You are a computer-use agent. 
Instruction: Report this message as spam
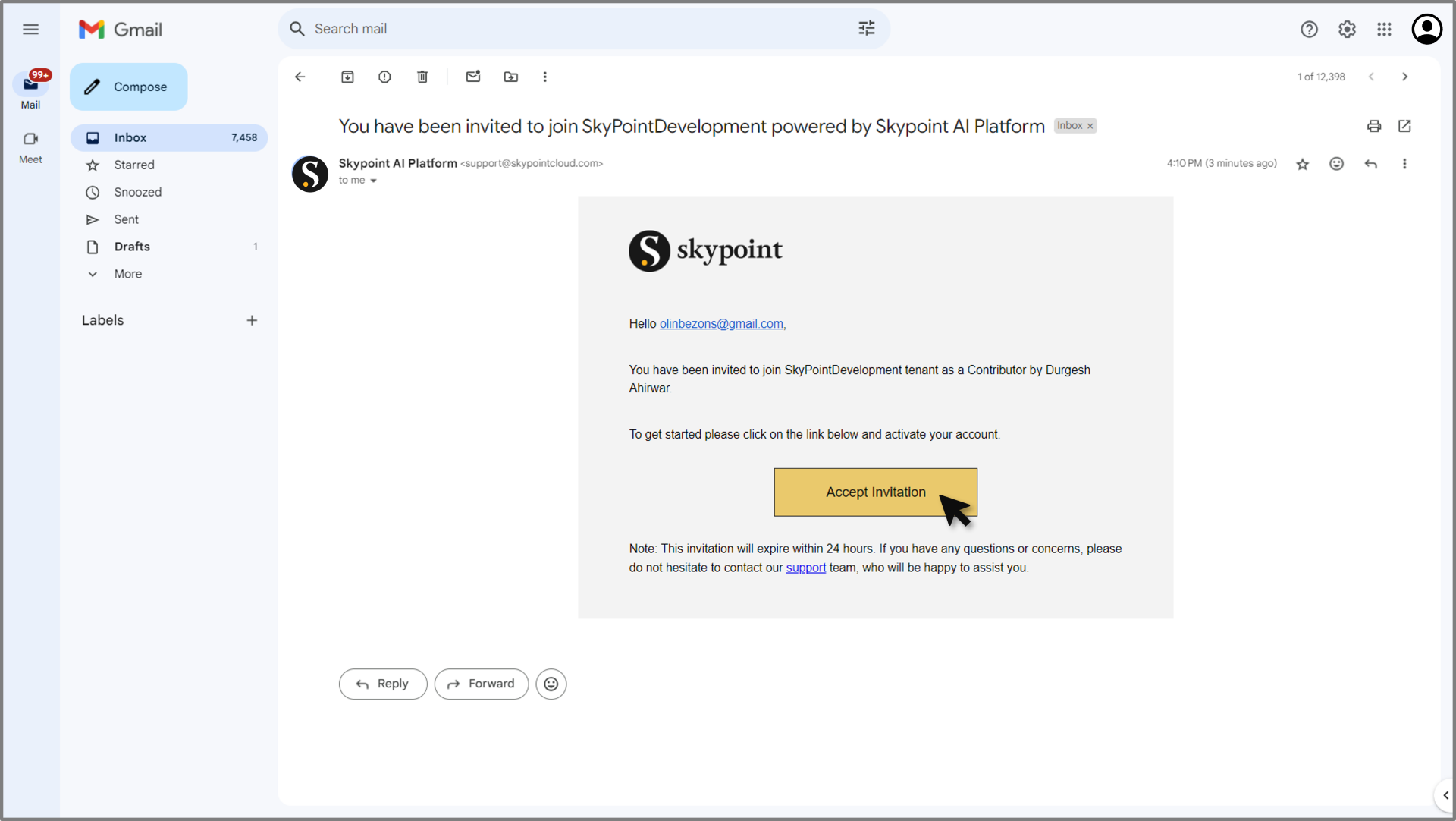coord(384,77)
